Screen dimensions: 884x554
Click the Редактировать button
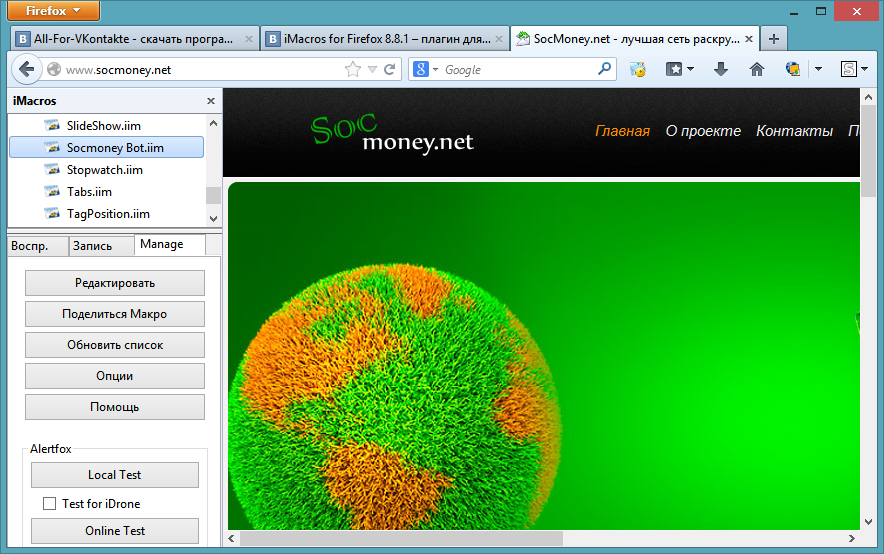point(115,283)
